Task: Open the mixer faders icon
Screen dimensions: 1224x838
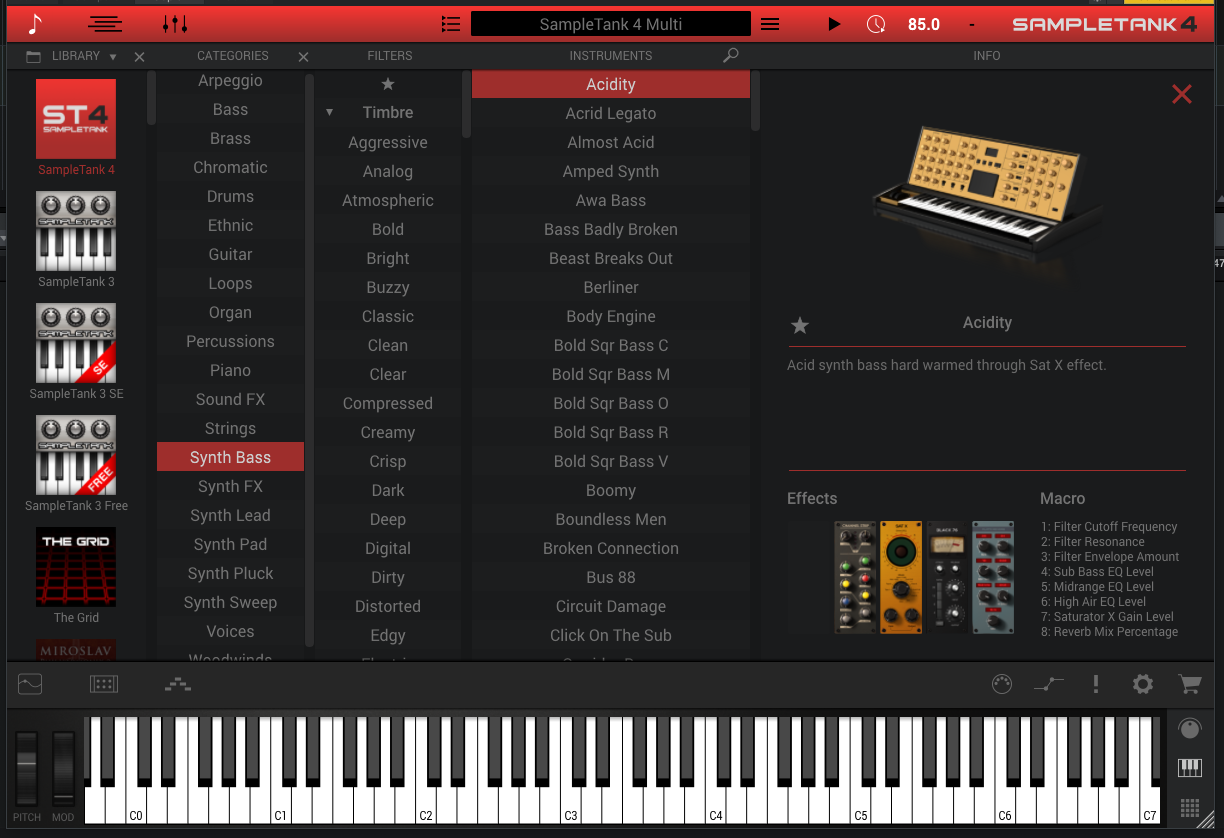Action: coord(175,24)
